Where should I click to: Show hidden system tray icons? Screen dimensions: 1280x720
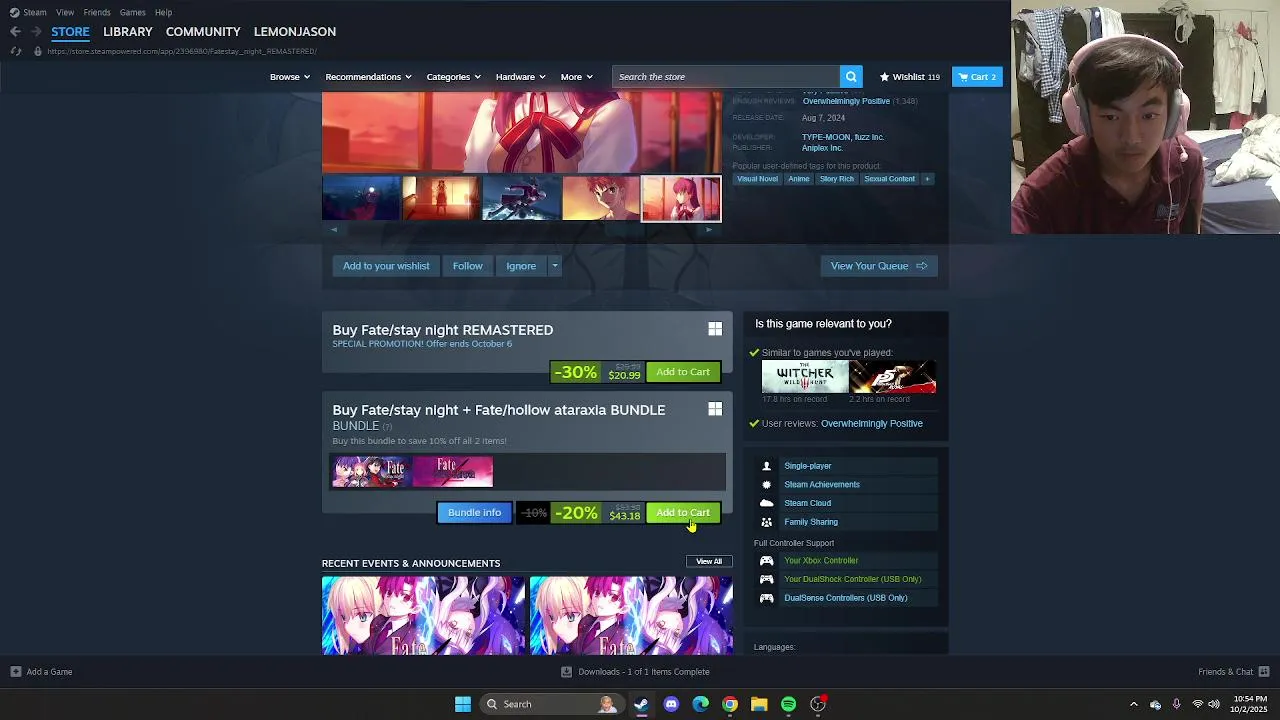coord(1133,704)
